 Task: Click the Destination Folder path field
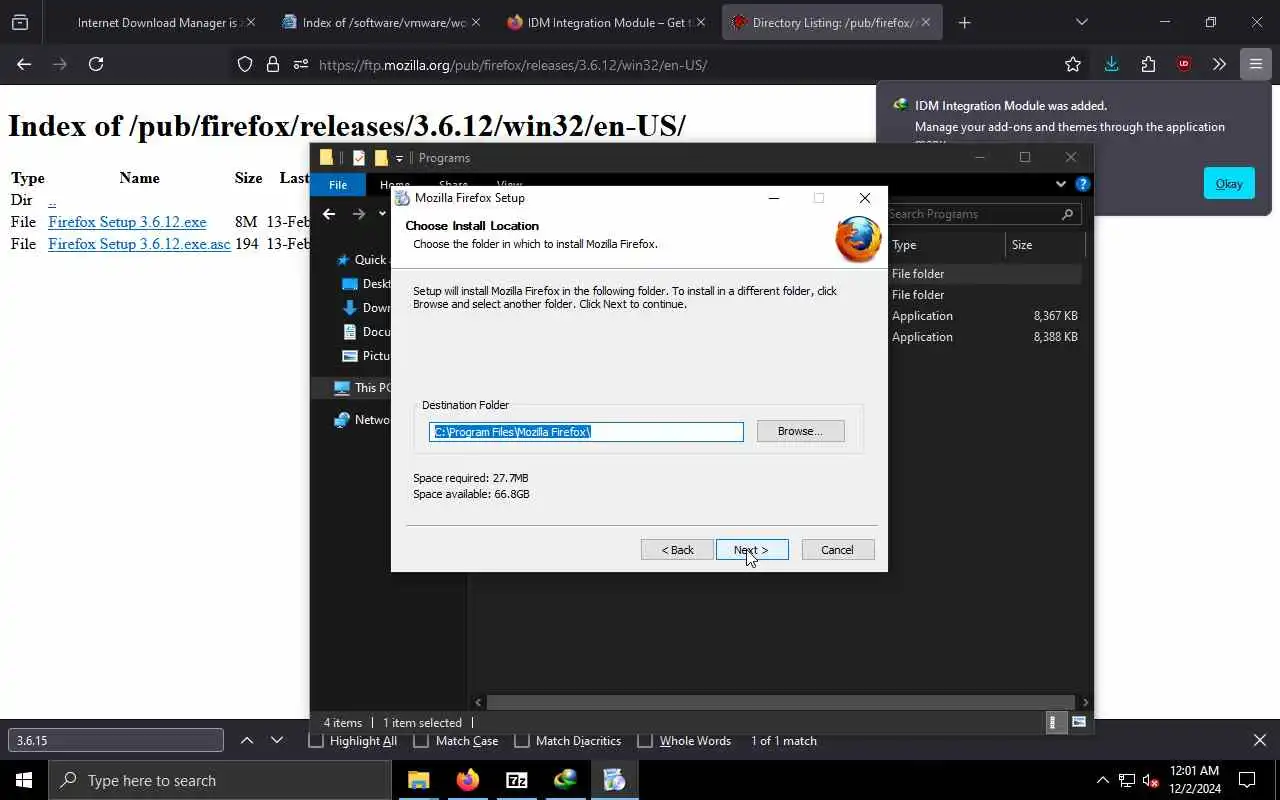[586, 431]
